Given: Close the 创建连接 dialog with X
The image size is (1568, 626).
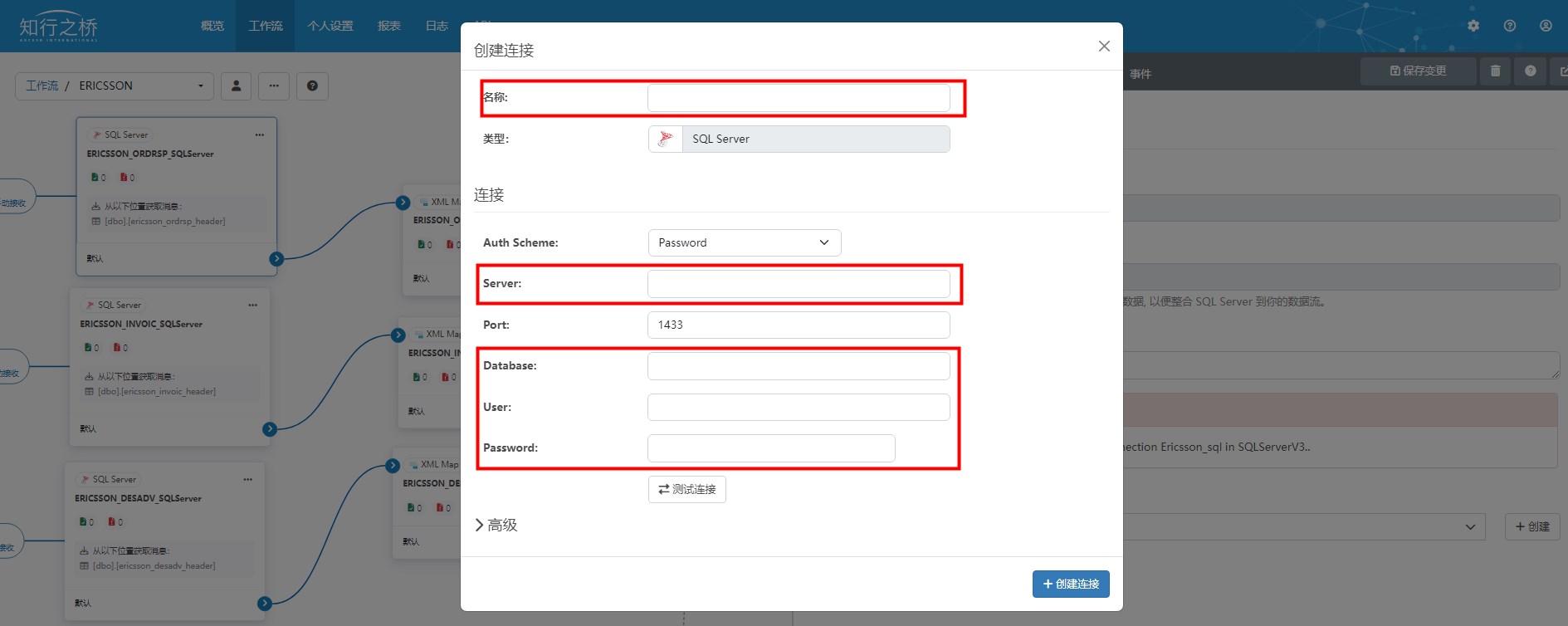Looking at the screenshot, I should 1104,46.
